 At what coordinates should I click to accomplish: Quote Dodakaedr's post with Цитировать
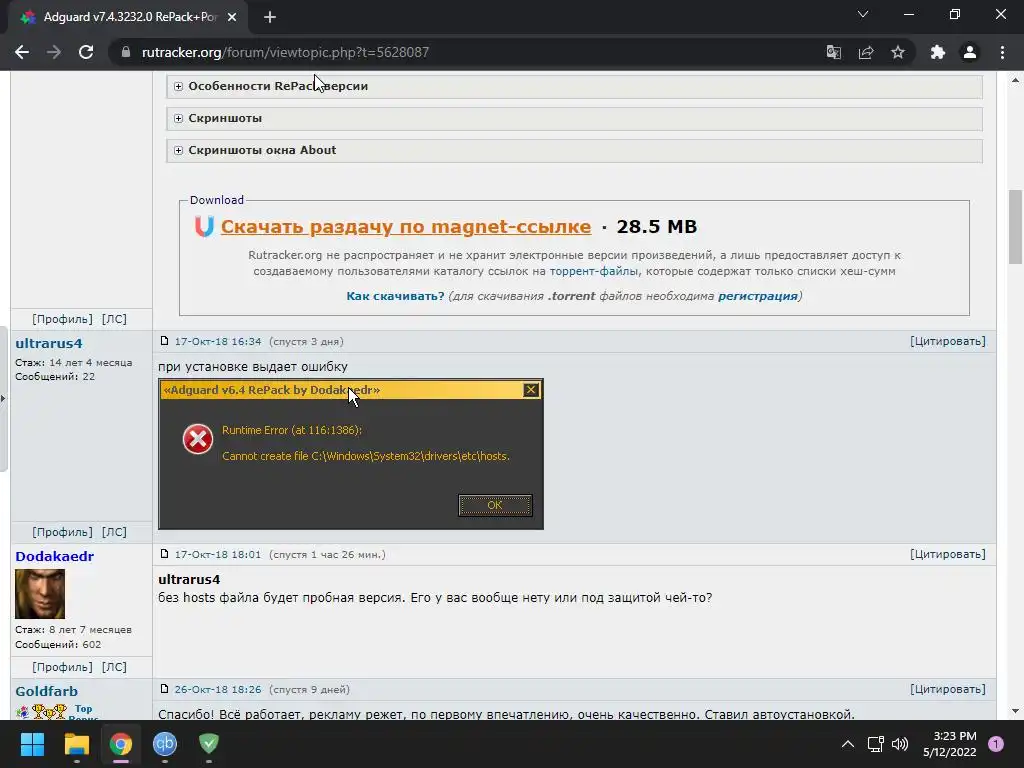(x=948, y=554)
